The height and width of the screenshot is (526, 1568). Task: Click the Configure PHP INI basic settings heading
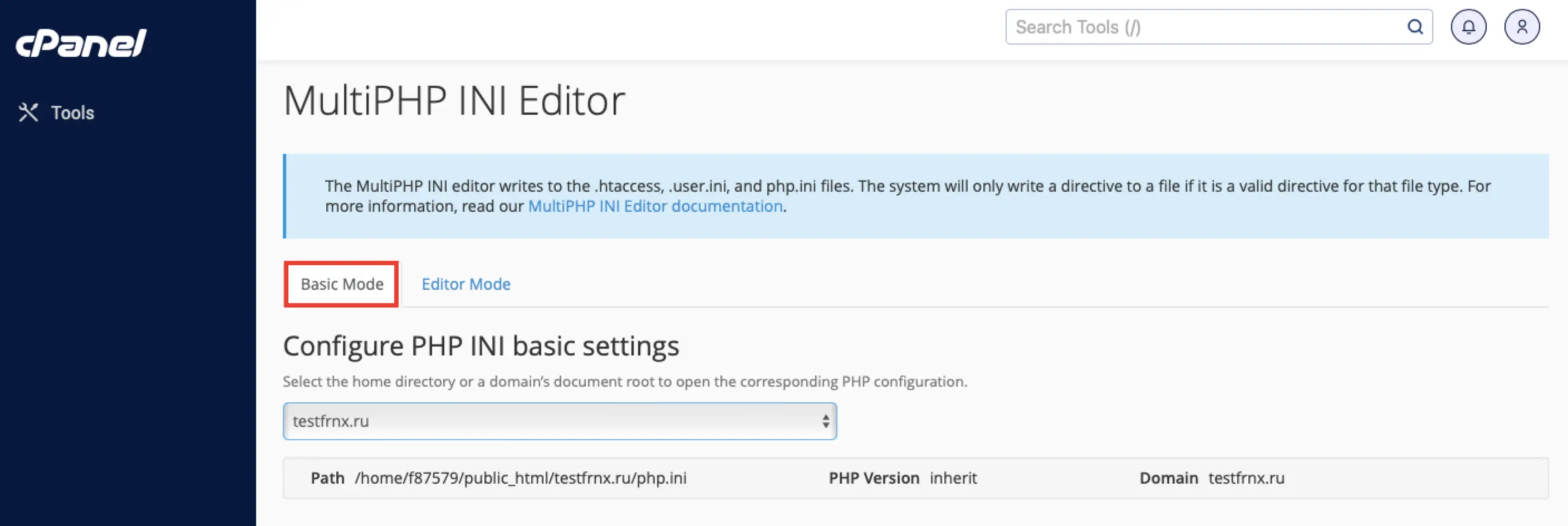(481, 347)
